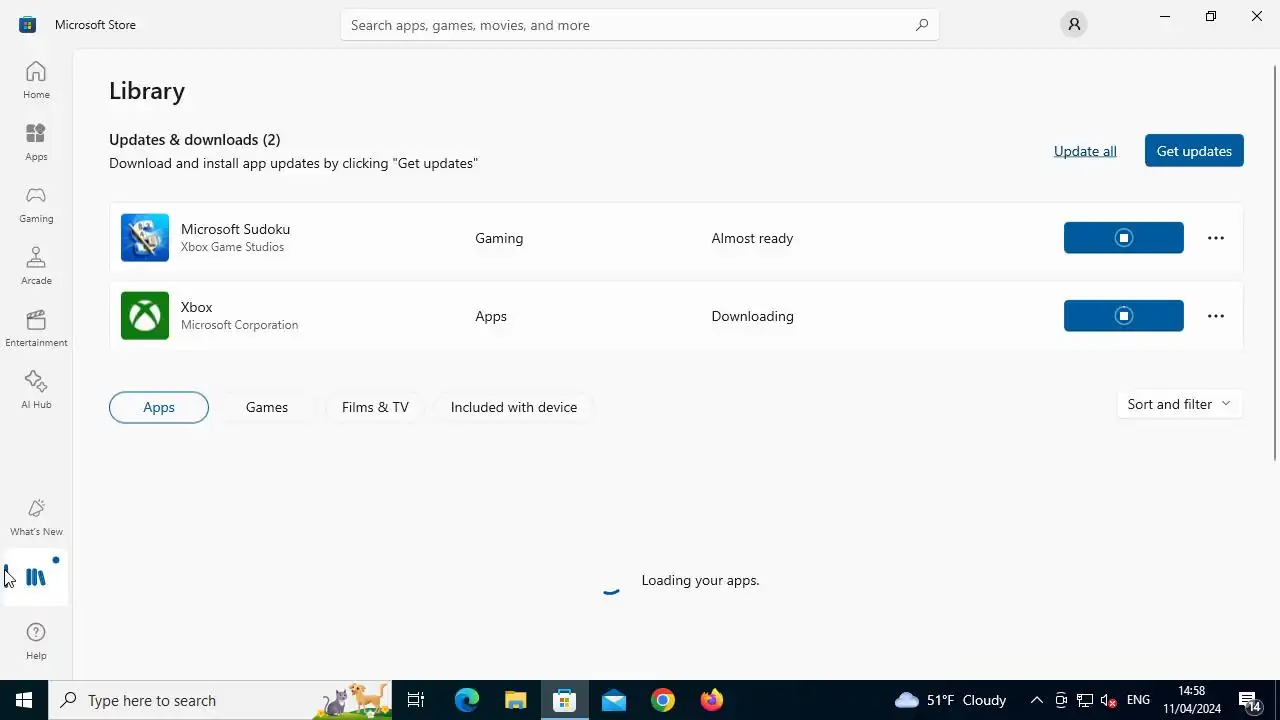1280x720 pixels.
Task: Open the Windows Start menu
Action: 24,700
